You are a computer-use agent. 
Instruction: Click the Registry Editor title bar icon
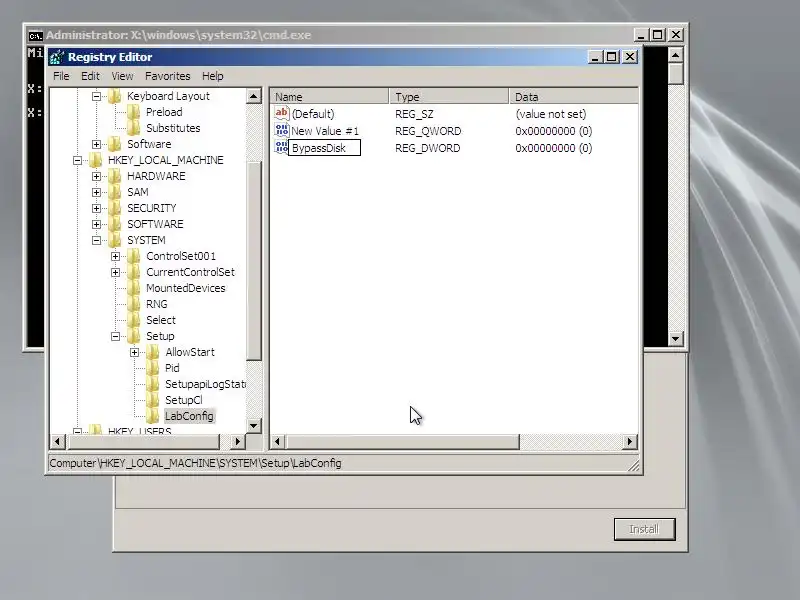[x=57, y=57]
